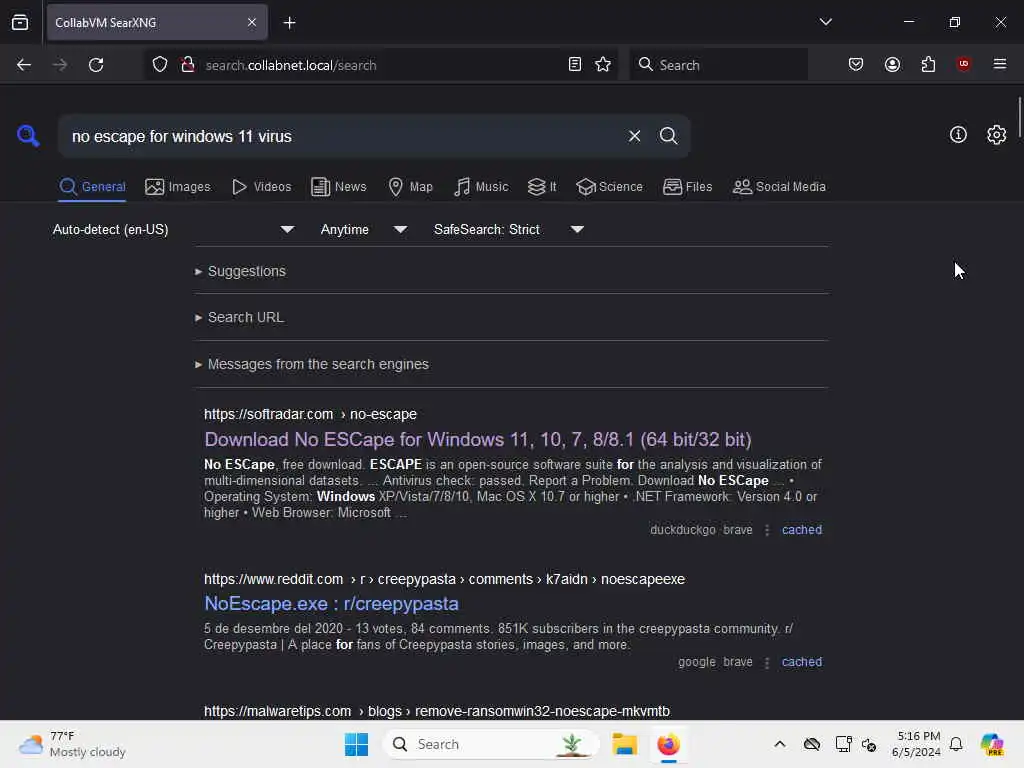The width and height of the screenshot is (1024, 768).
Task: Open cached link of softradar result
Action: 802,530
